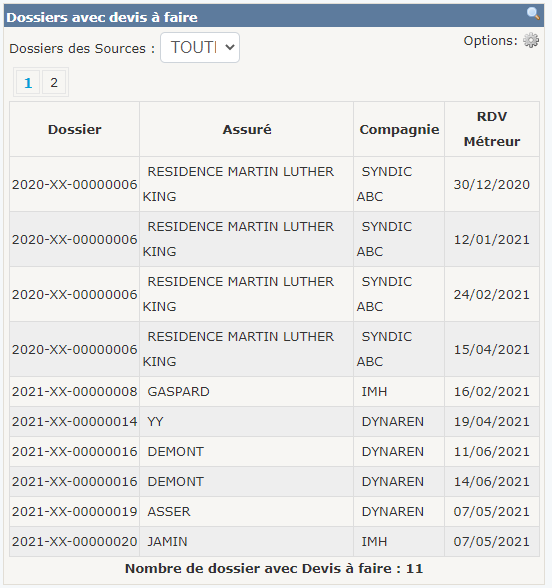The width and height of the screenshot is (552, 588).
Task: Click the Compagnie column header
Action: [x=399, y=129]
